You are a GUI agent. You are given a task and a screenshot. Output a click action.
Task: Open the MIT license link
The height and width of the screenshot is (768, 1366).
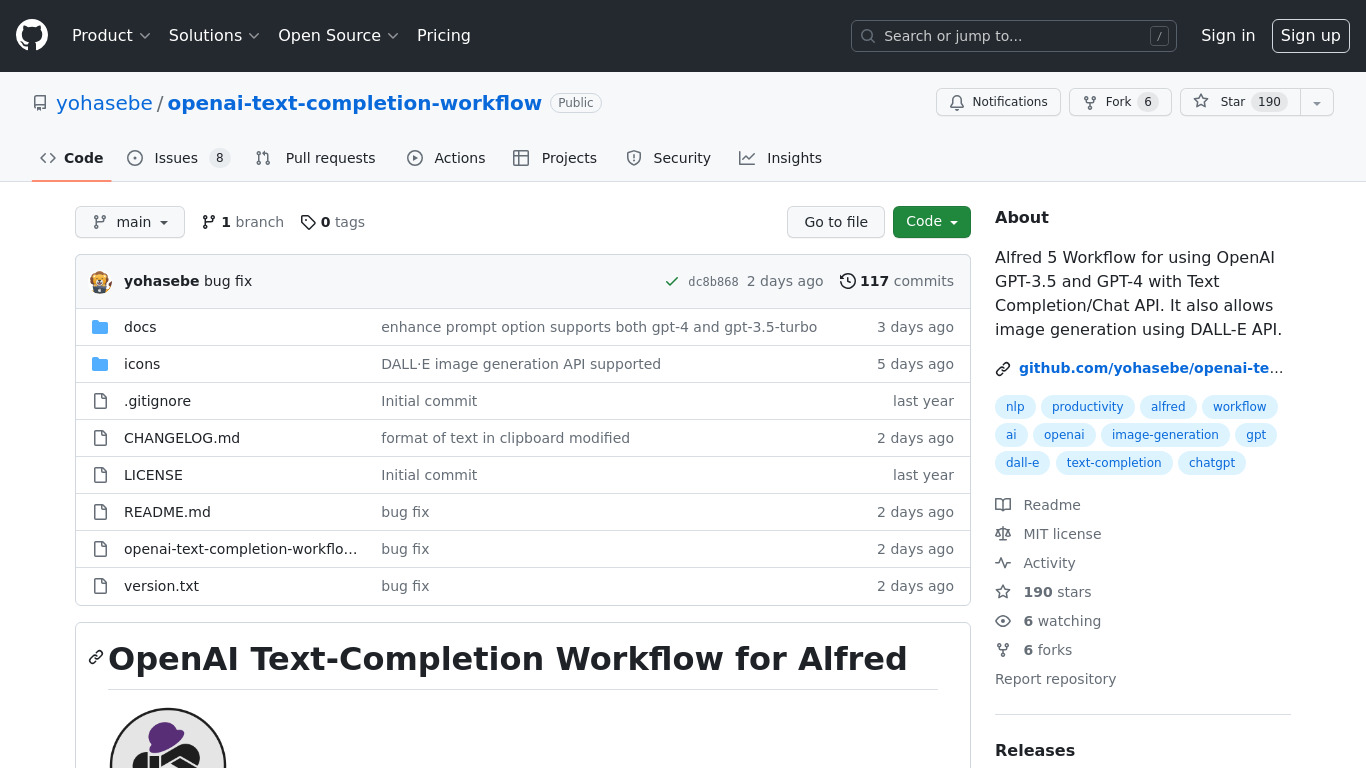tap(1048, 534)
